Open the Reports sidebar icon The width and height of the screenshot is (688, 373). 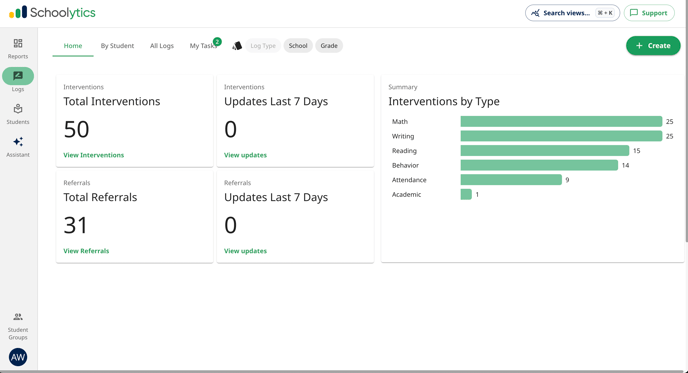[x=18, y=43]
